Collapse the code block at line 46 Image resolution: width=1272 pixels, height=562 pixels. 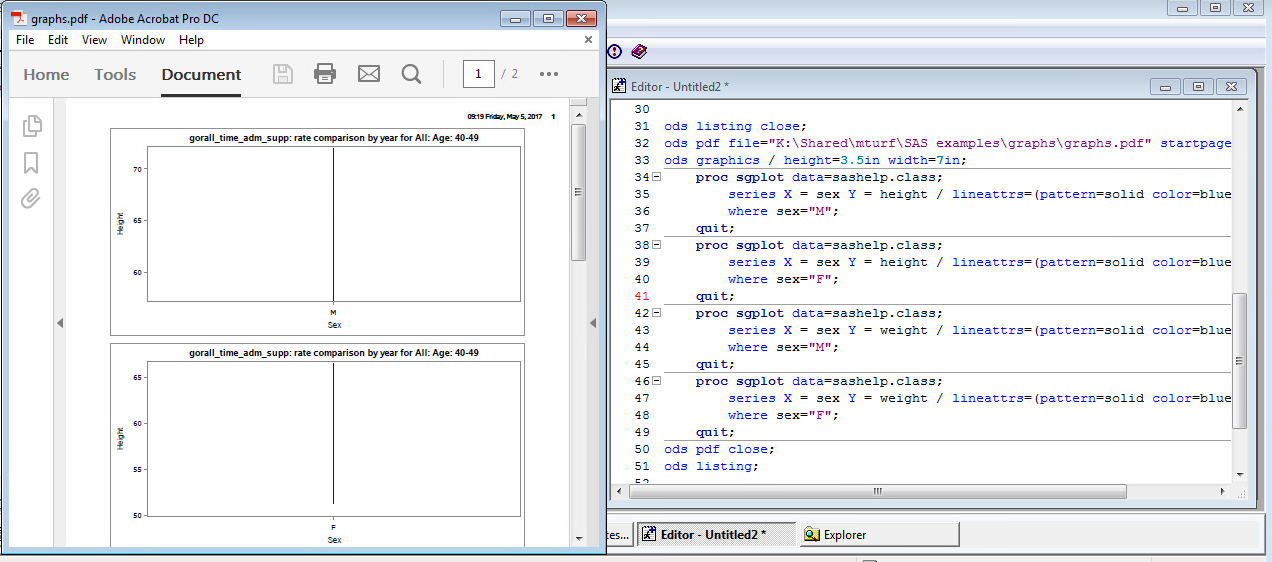click(x=657, y=381)
